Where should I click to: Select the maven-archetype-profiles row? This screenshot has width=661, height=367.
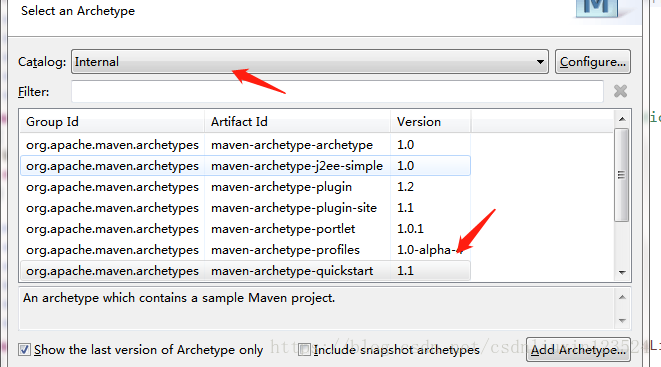tap(245, 250)
